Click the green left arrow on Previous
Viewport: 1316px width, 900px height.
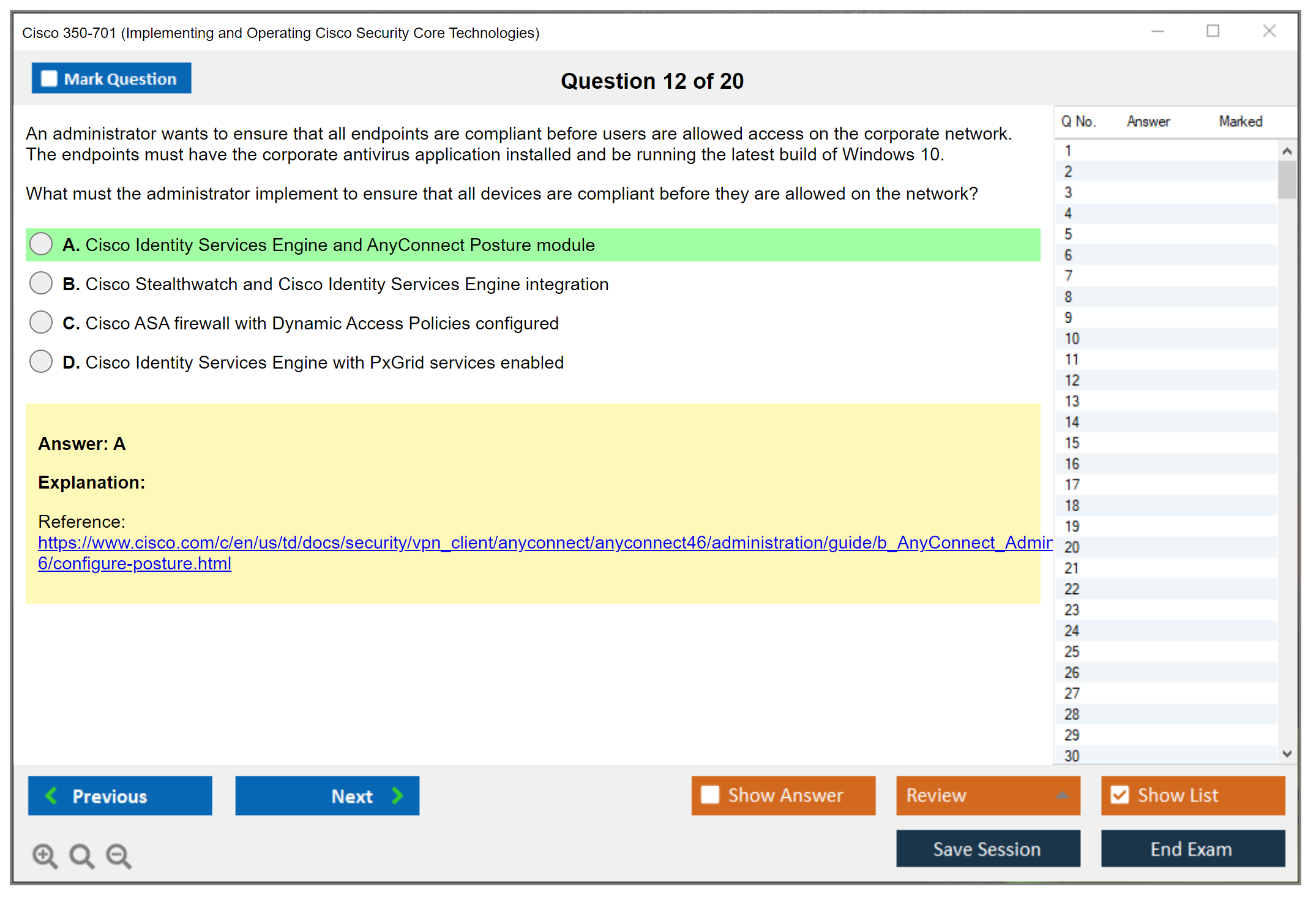pyautogui.click(x=52, y=795)
